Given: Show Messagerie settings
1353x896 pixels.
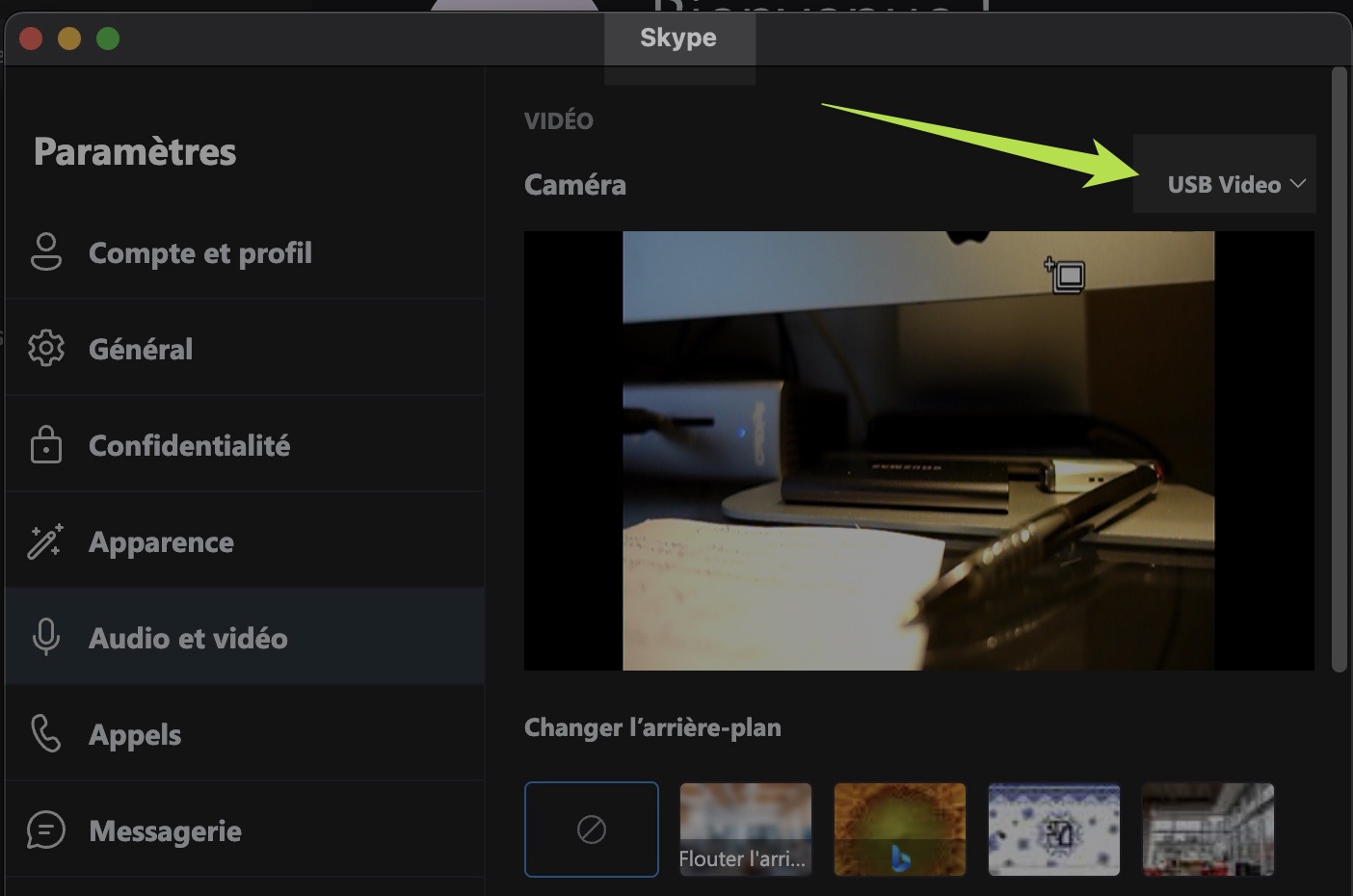Looking at the screenshot, I should pyautogui.click(x=245, y=830).
